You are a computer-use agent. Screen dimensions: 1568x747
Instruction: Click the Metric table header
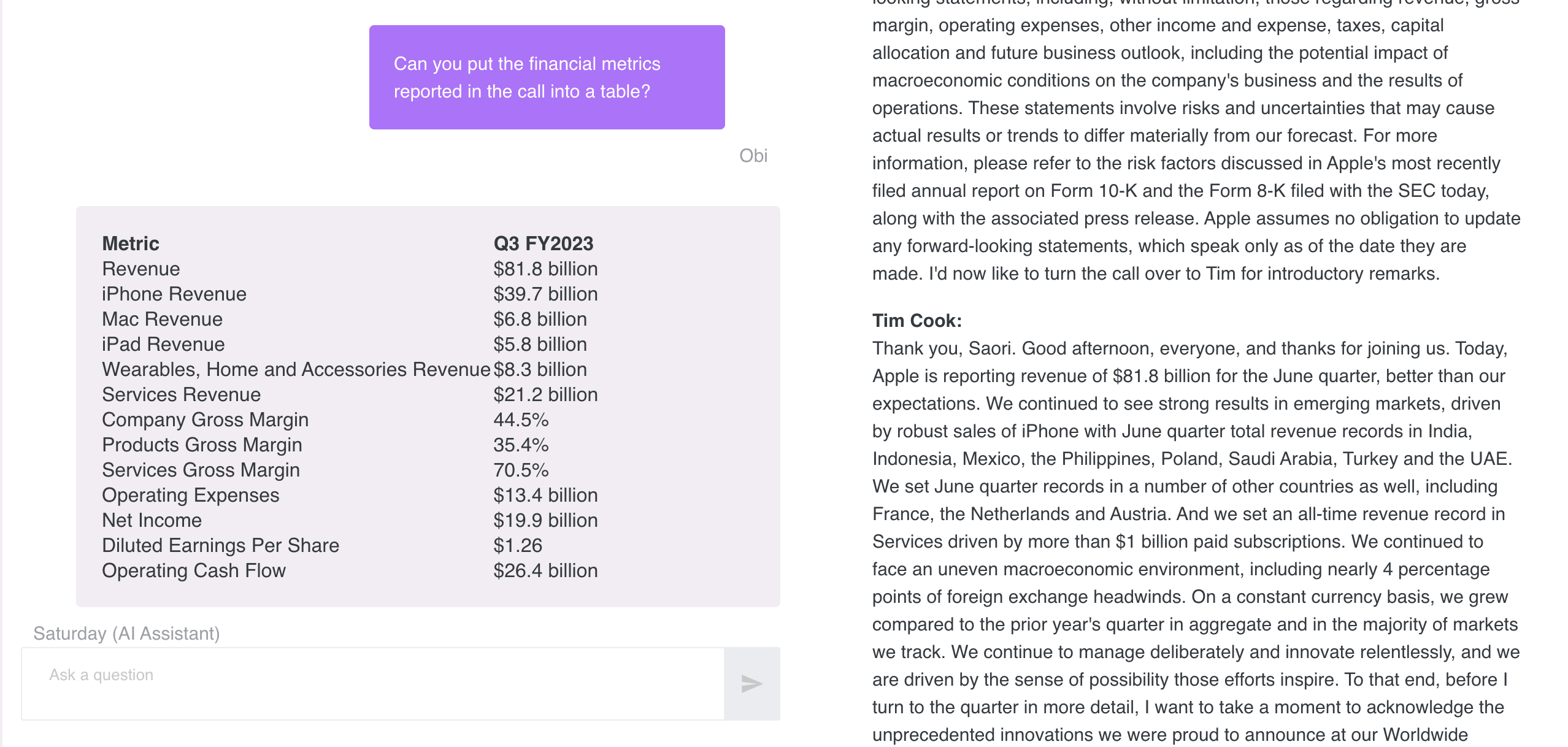coord(131,243)
